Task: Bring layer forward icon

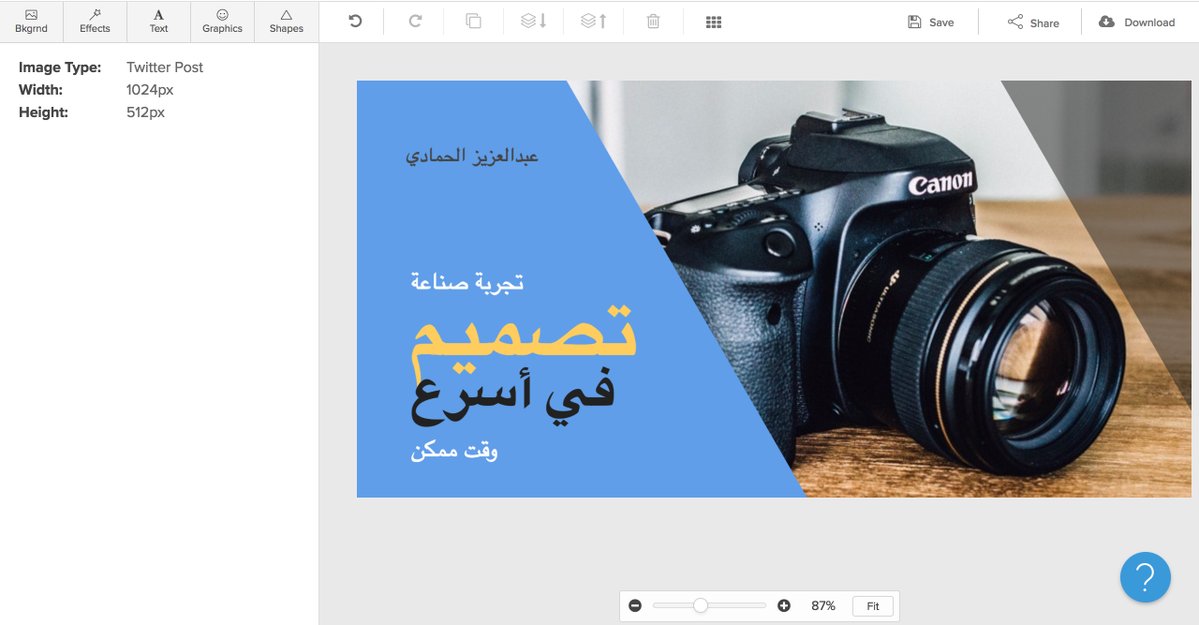Action: coord(594,22)
